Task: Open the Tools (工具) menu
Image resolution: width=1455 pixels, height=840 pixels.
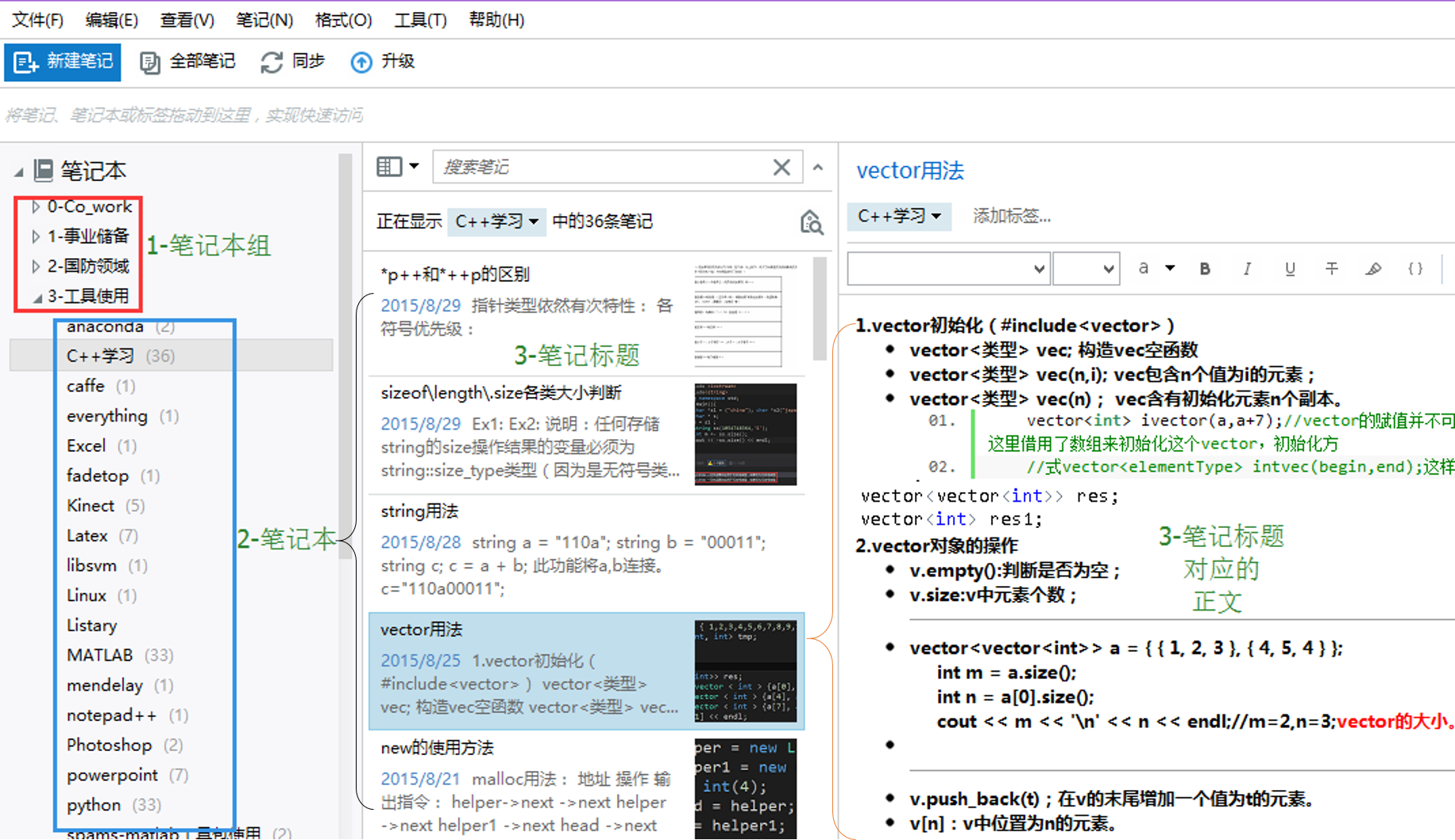Action: click(x=420, y=20)
